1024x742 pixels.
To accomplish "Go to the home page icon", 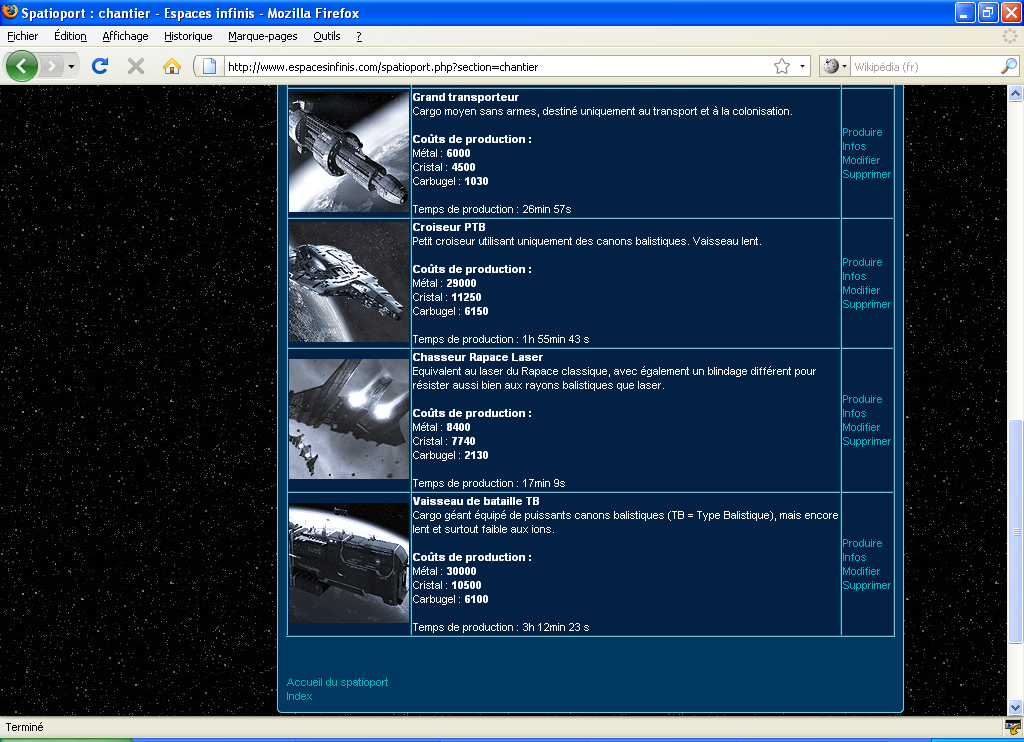I will click(x=172, y=66).
